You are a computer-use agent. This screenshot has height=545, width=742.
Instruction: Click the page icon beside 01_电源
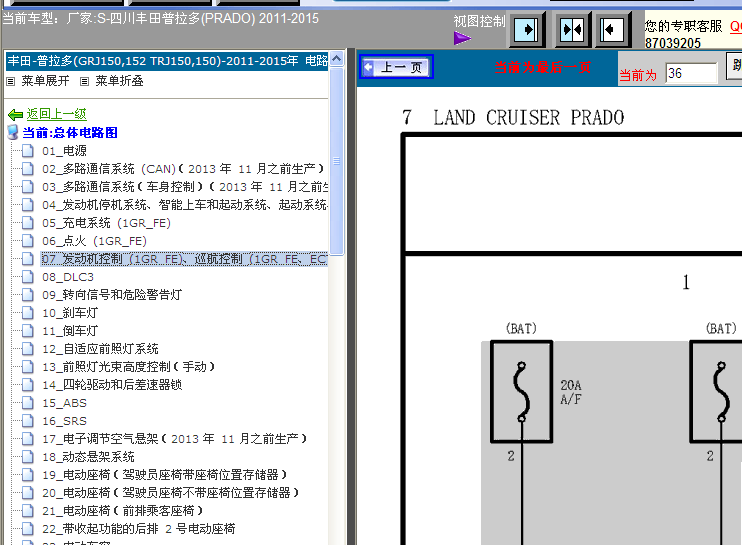[x=28, y=151]
